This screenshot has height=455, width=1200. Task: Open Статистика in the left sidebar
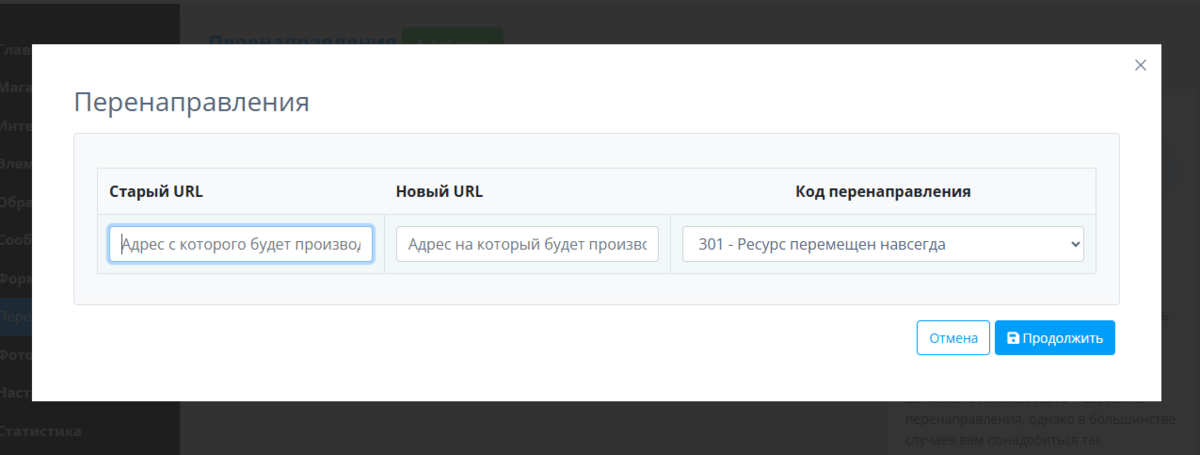(x=40, y=432)
